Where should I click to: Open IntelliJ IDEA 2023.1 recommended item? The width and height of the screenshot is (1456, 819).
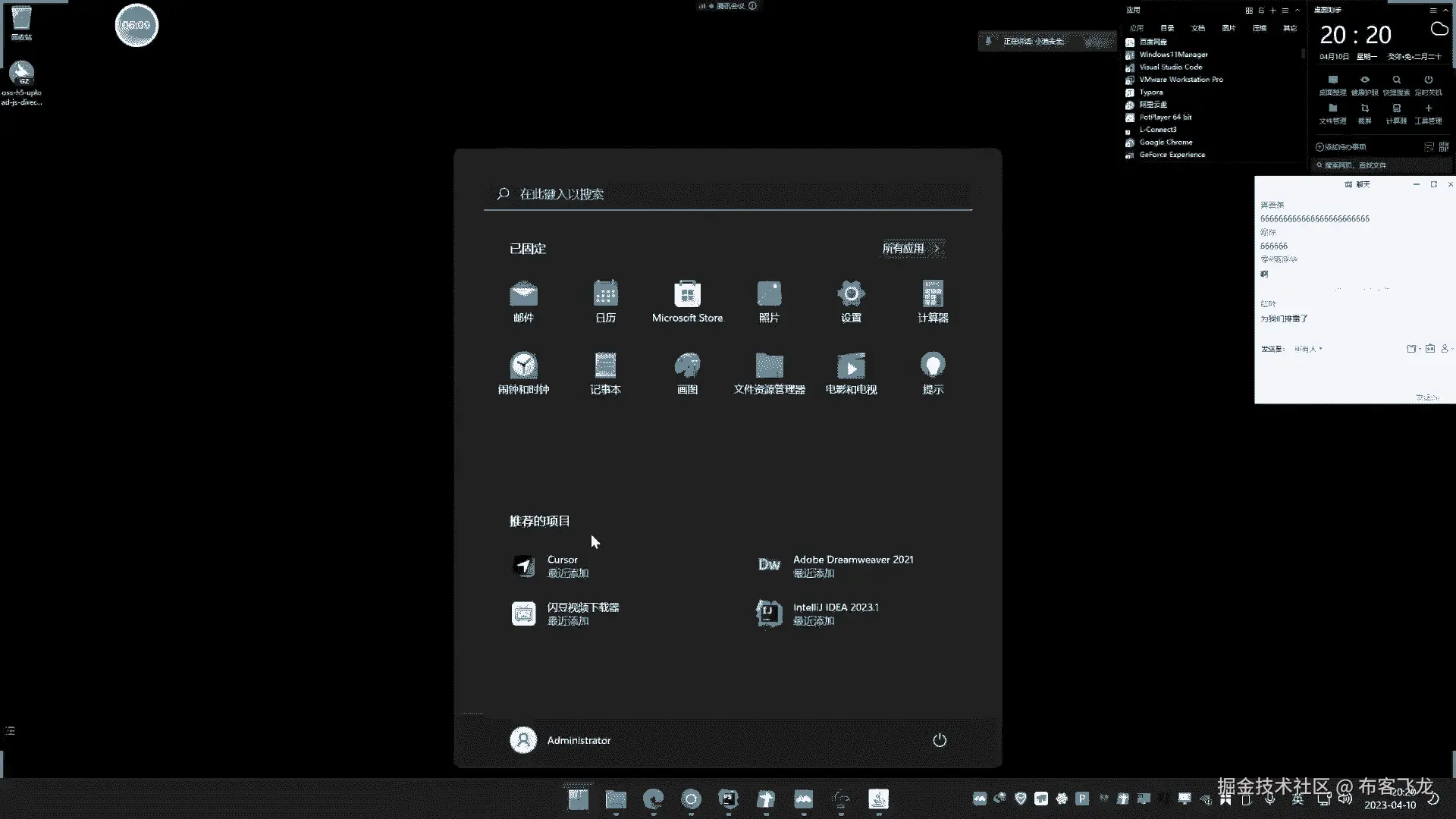[x=834, y=613]
